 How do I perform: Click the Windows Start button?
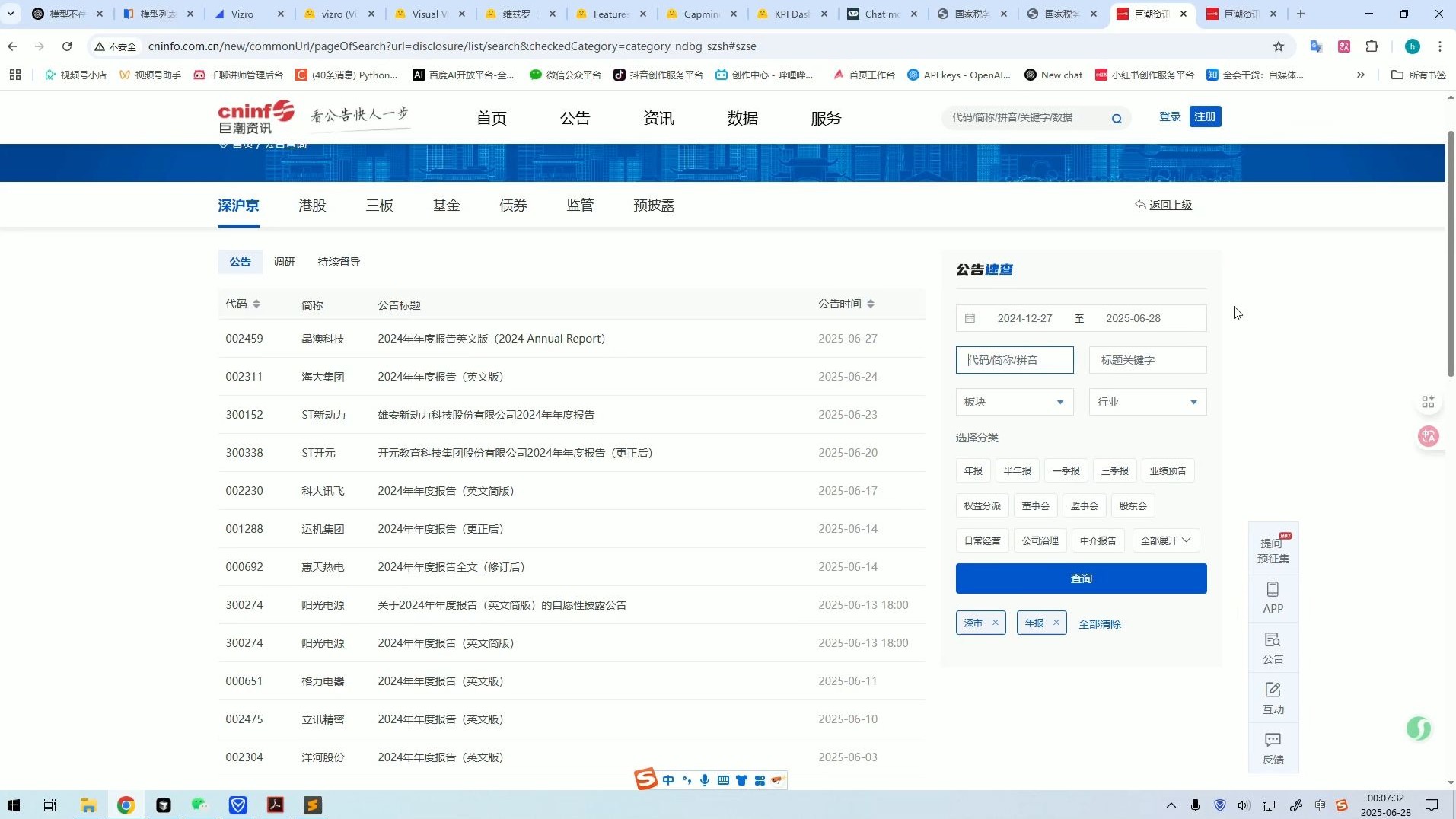(14, 805)
